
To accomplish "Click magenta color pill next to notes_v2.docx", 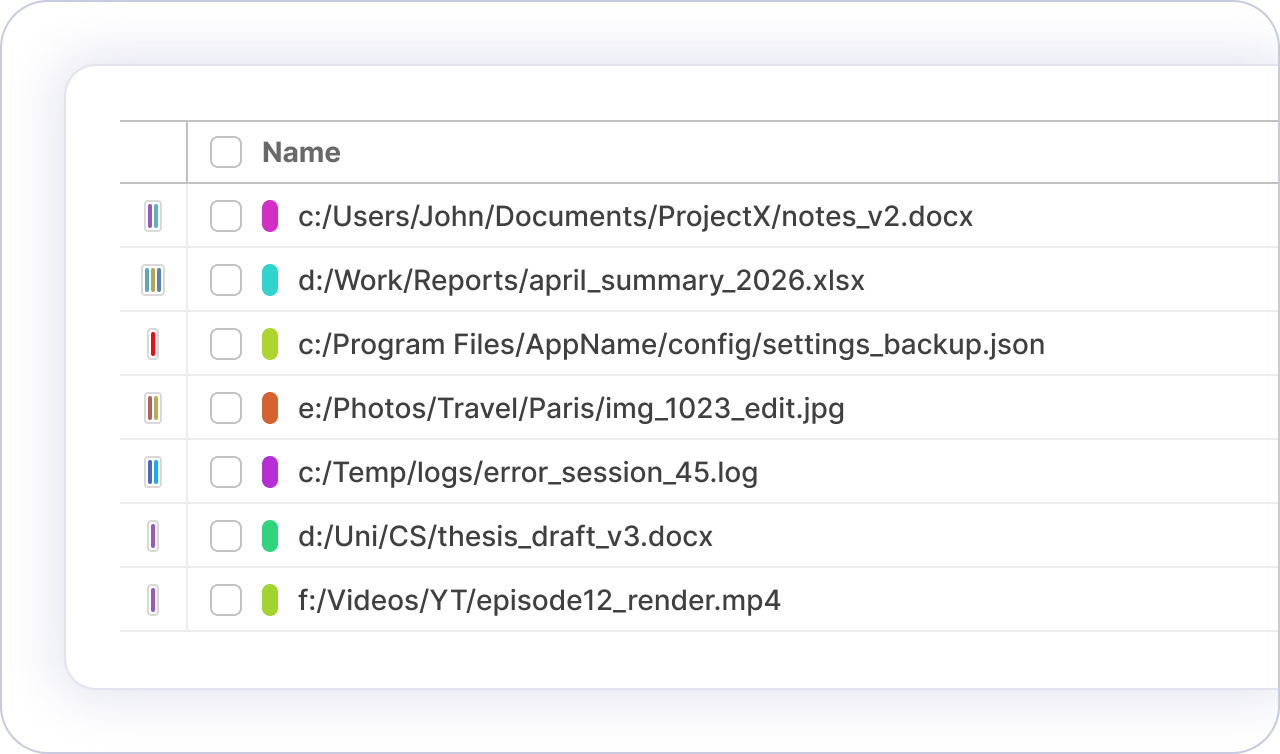I will (x=270, y=216).
